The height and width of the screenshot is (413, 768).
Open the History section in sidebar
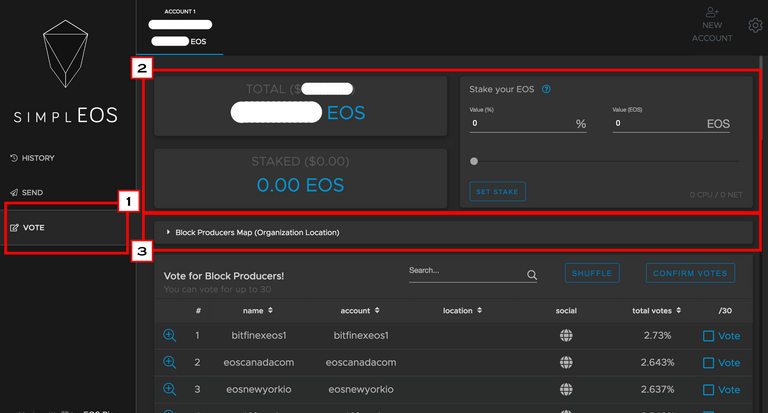click(x=32, y=158)
